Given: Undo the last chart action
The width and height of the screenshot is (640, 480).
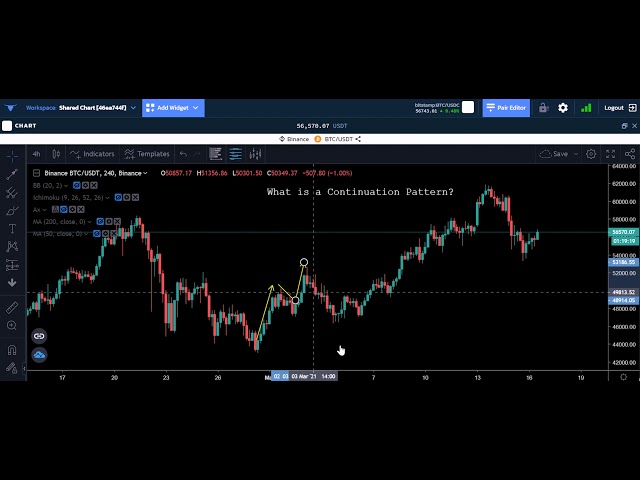Looking at the screenshot, I should point(183,154).
